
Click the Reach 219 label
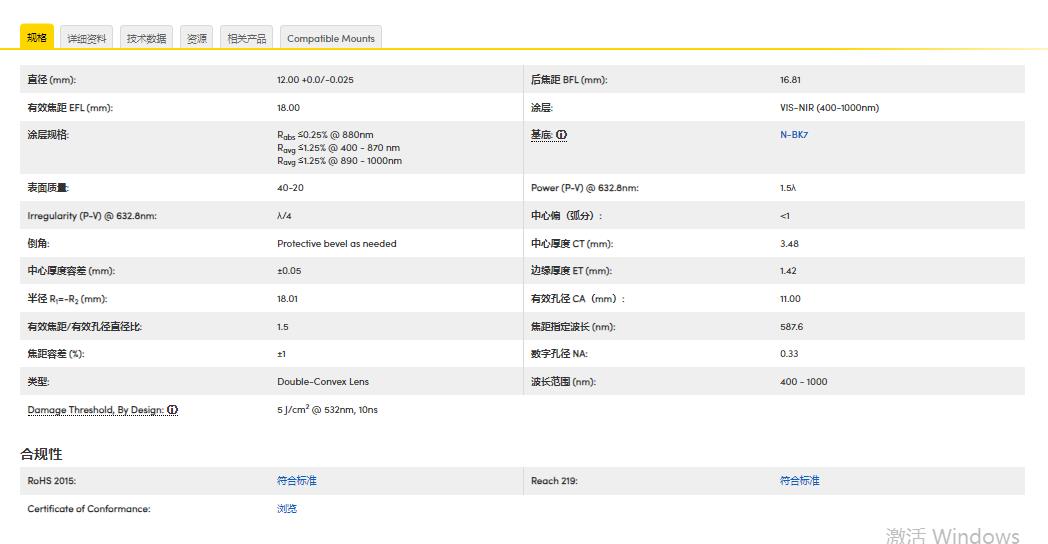click(x=554, y=481)
